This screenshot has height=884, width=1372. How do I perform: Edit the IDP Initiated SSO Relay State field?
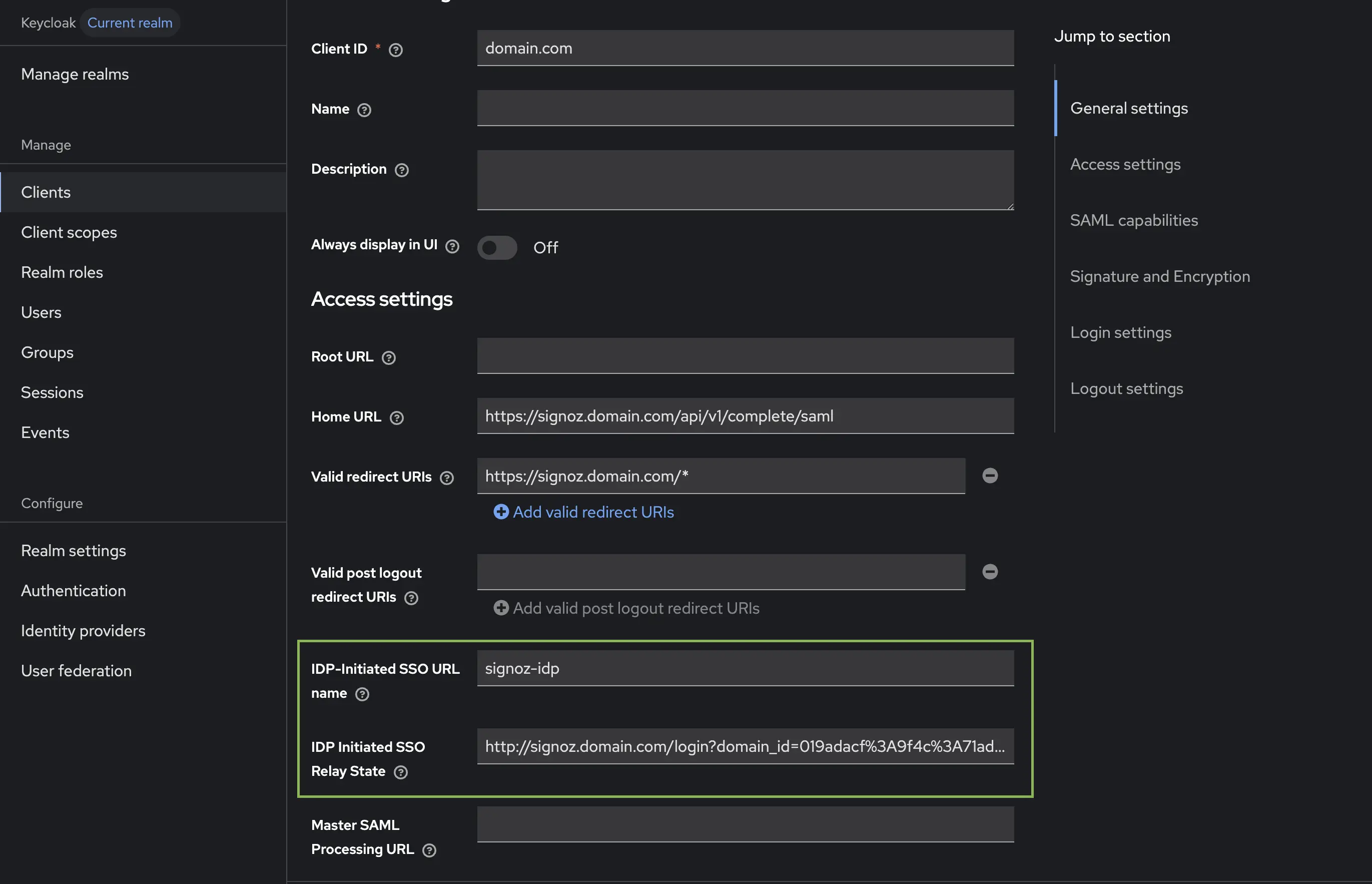coord(746,746)
